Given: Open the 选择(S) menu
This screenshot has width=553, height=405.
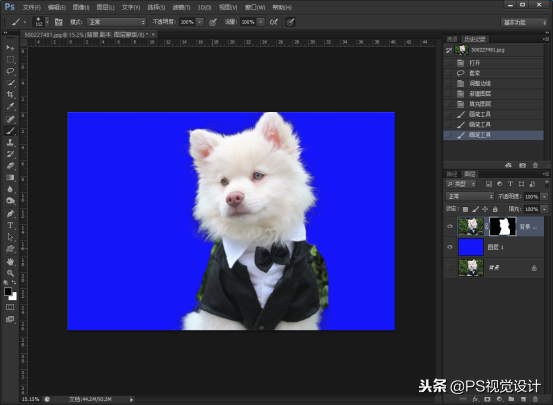Looking at the screenshot, I should 156,7.
